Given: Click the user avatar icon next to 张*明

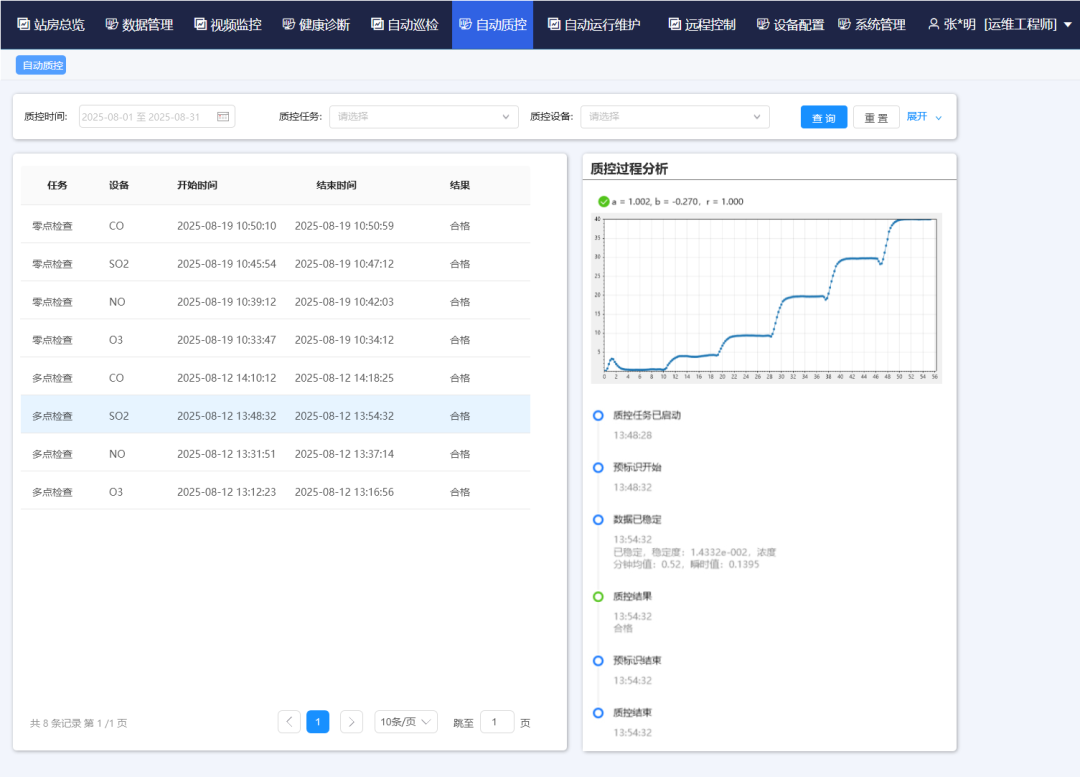Looking at the screenshot, I should (933, 24).
